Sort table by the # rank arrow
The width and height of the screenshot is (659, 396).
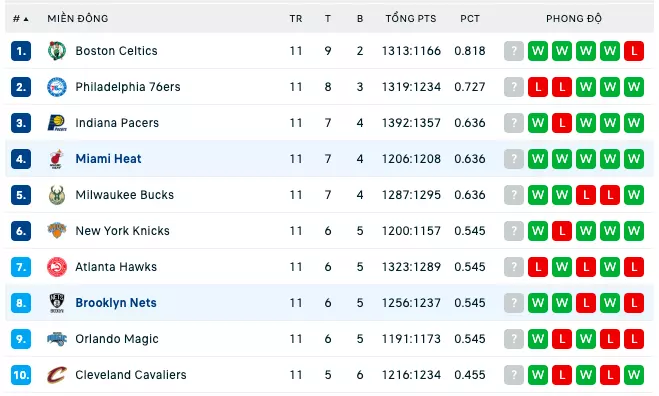coord(21,19)
